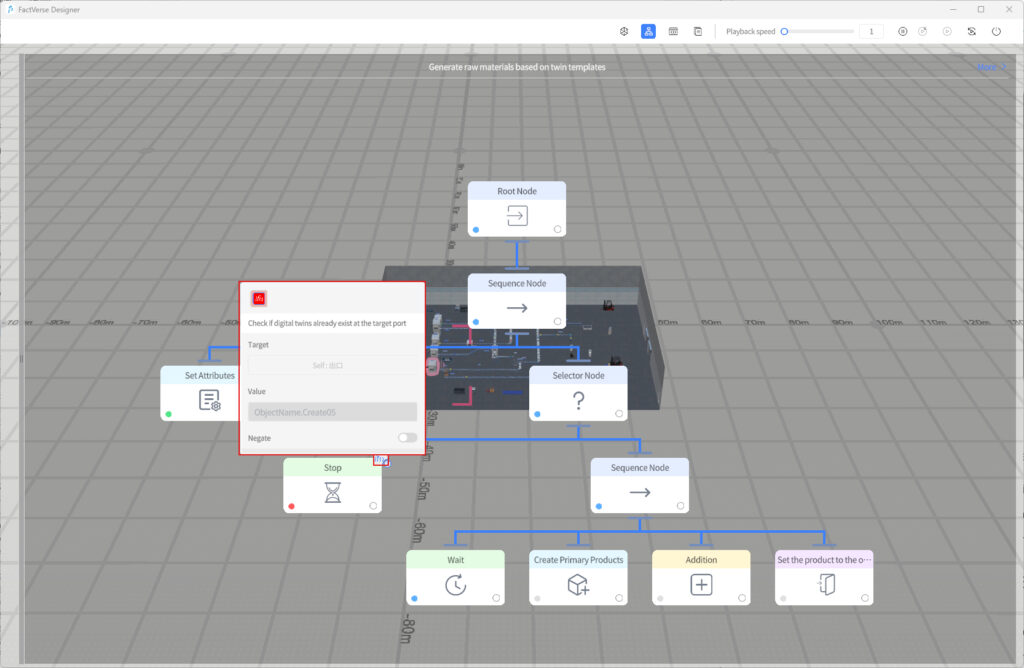Screen dimensions: 1024x668
Task: Select the Set the product node door icon
Action: tap(825, 584)
